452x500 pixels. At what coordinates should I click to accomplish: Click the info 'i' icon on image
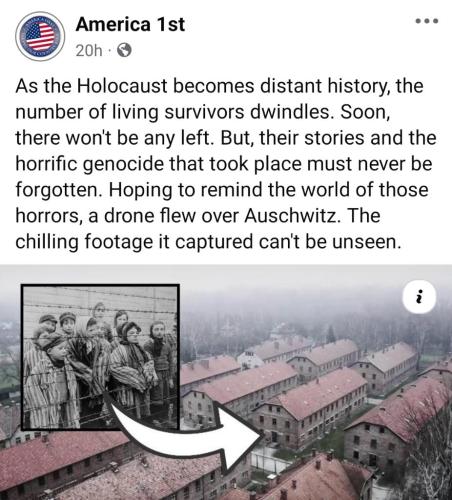[x=419, y=297]
